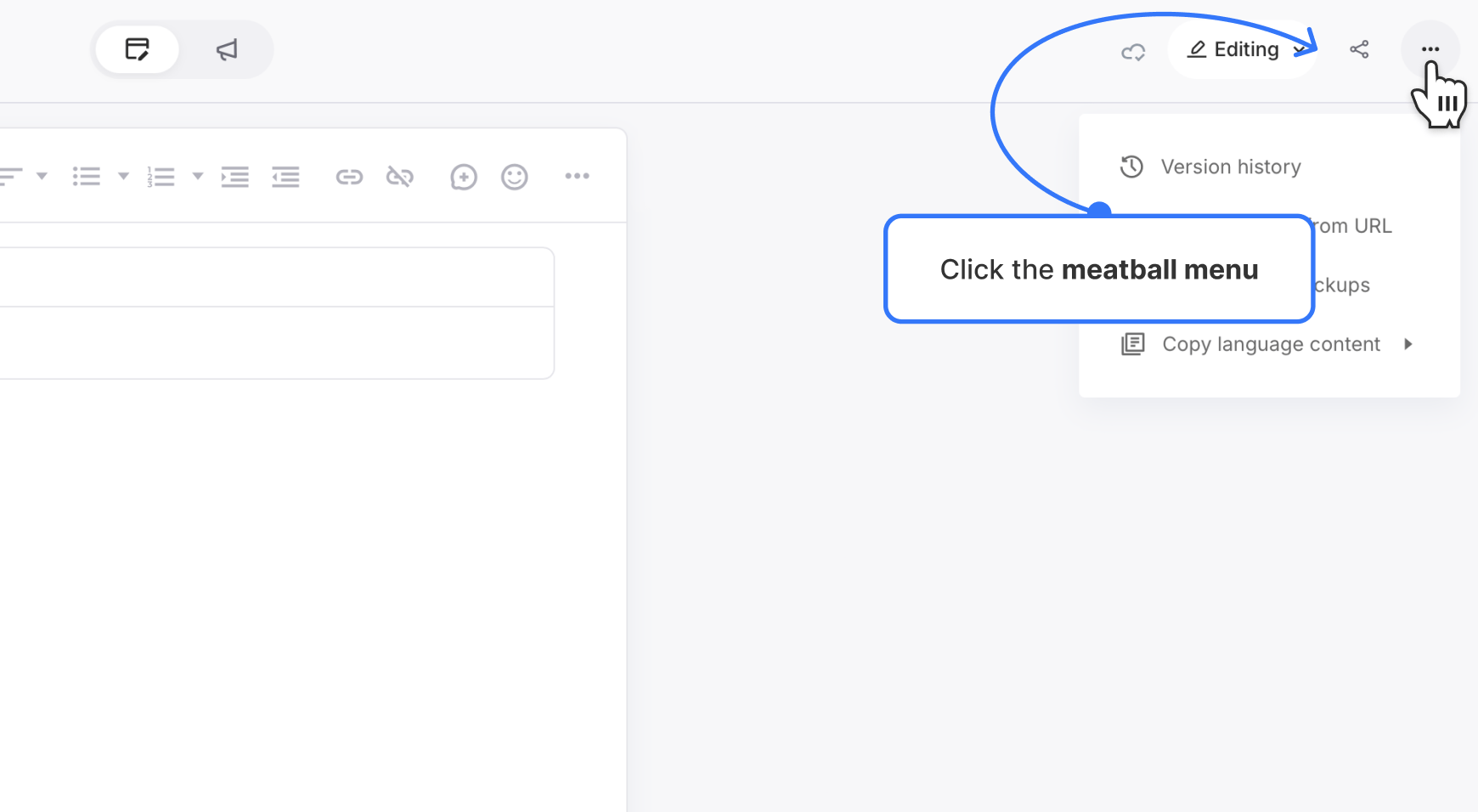The image size is (1478, 812).
Task: Open the overflow menu in the editor toolbar
Action: tap(578, 177)
